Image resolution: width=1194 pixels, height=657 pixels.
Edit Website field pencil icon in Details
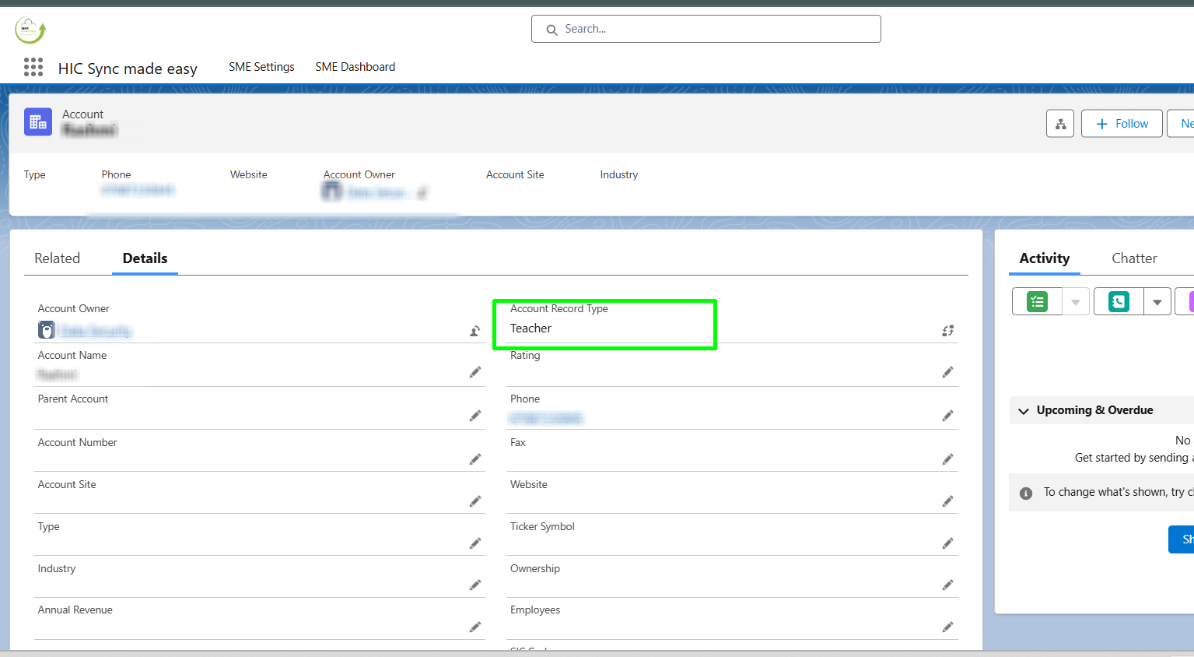pos(947,501)
